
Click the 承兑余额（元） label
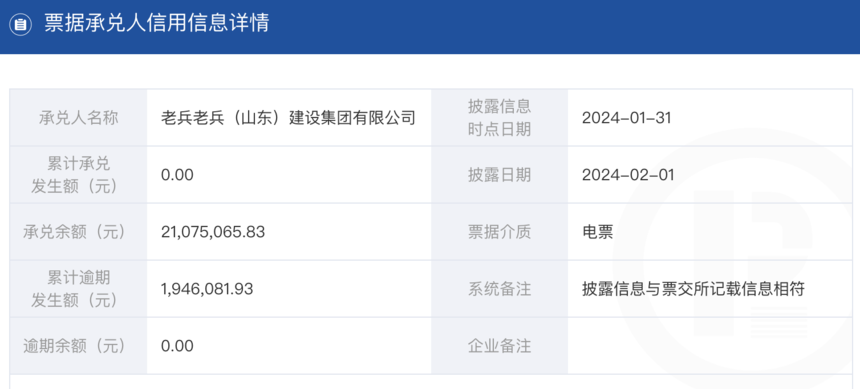(x=74, y=232)
